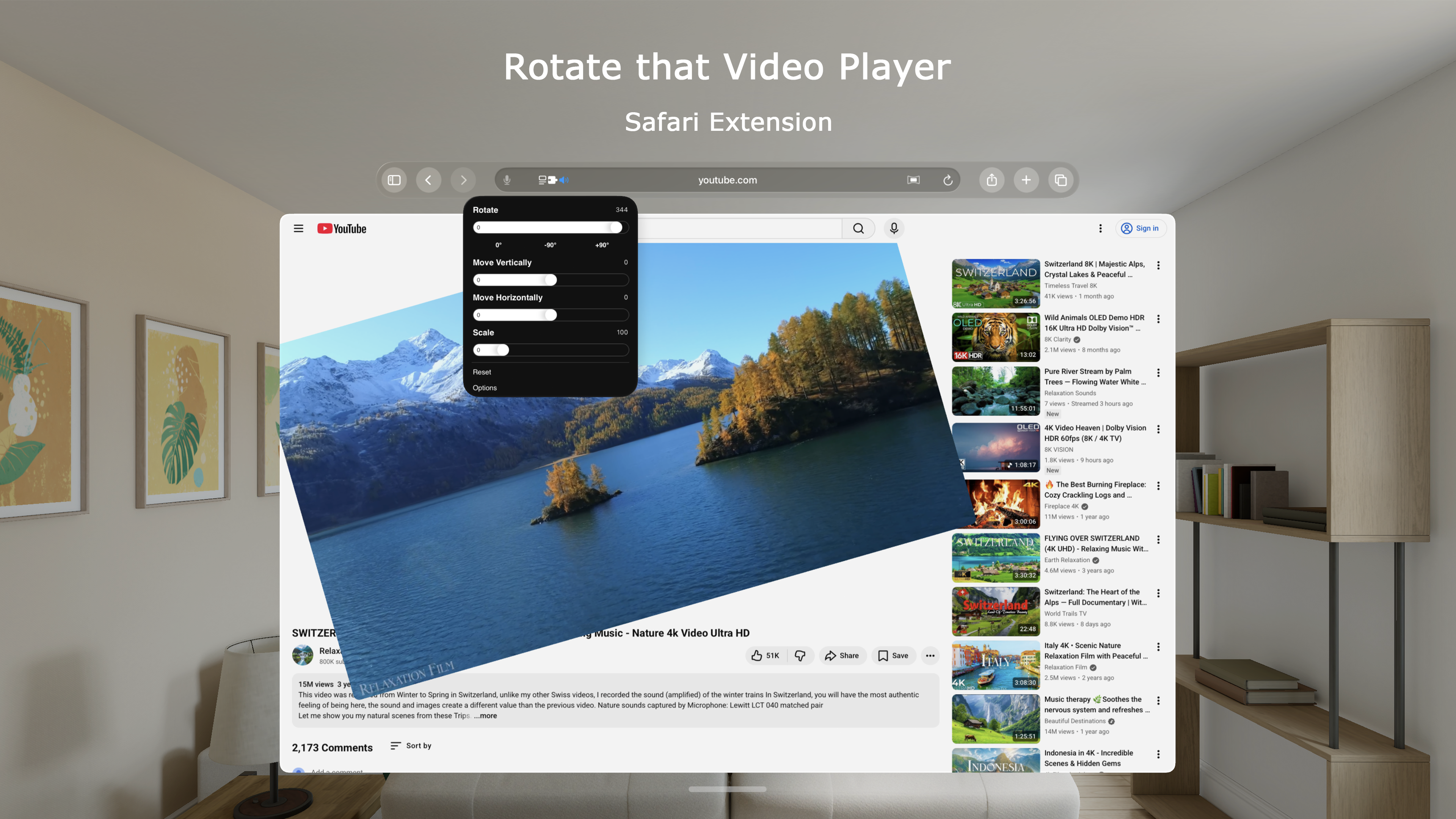The image size is (1456, 819).
Task: Dislike the video with thumbs down
Action: pos(800,656)
